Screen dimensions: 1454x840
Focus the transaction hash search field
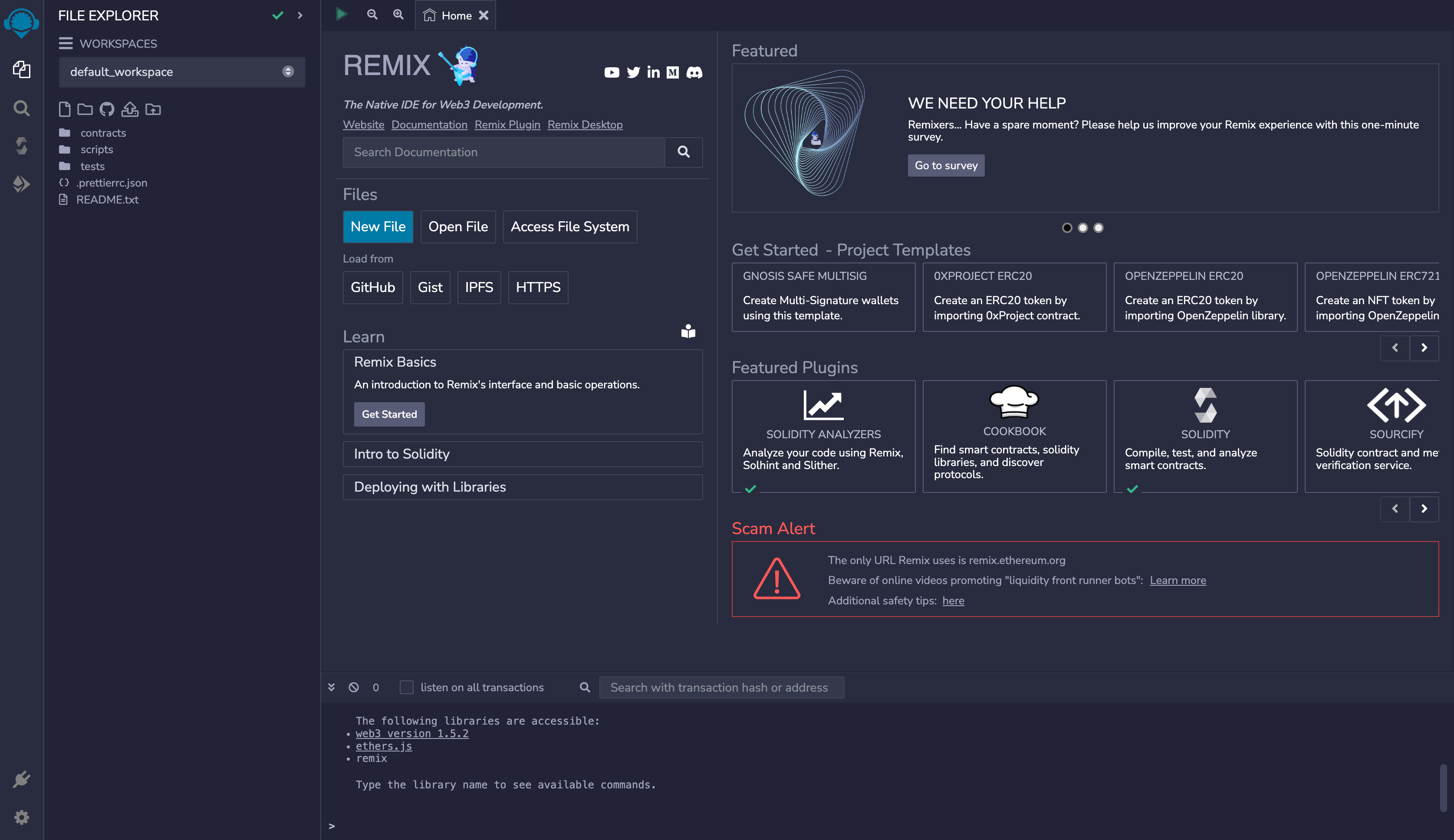[721, 687]
